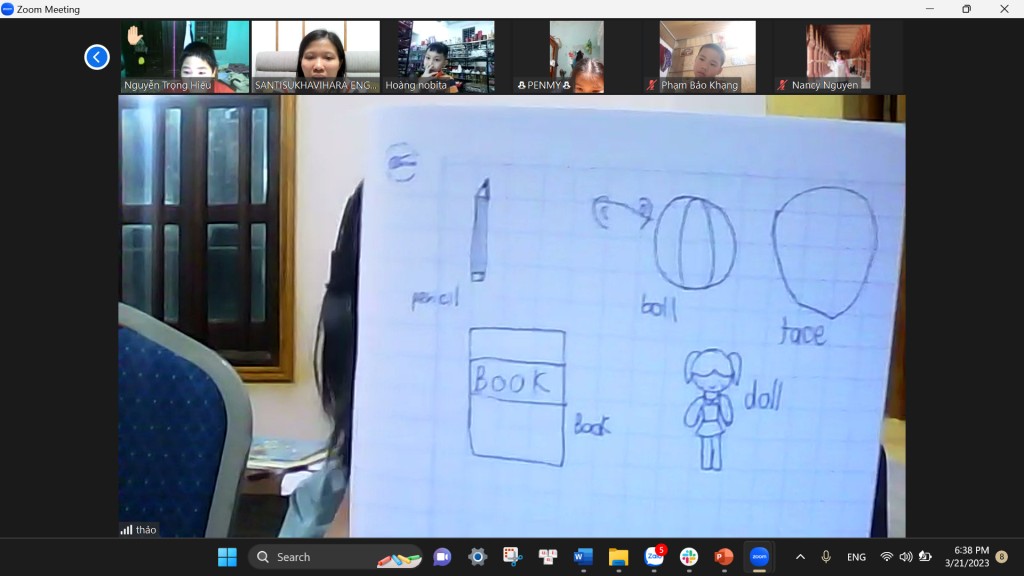Open Wi-Fi network settings in system tray

(x=886, y=557)
